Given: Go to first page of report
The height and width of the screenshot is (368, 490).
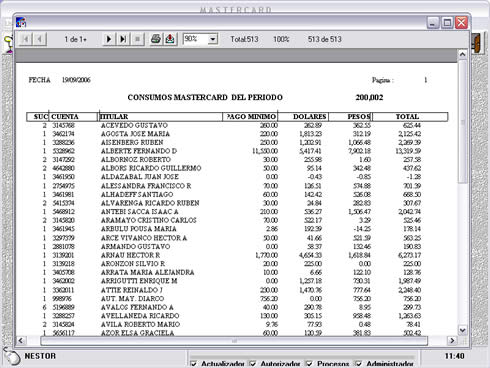Looking at the screenshot, I should 25,39.
